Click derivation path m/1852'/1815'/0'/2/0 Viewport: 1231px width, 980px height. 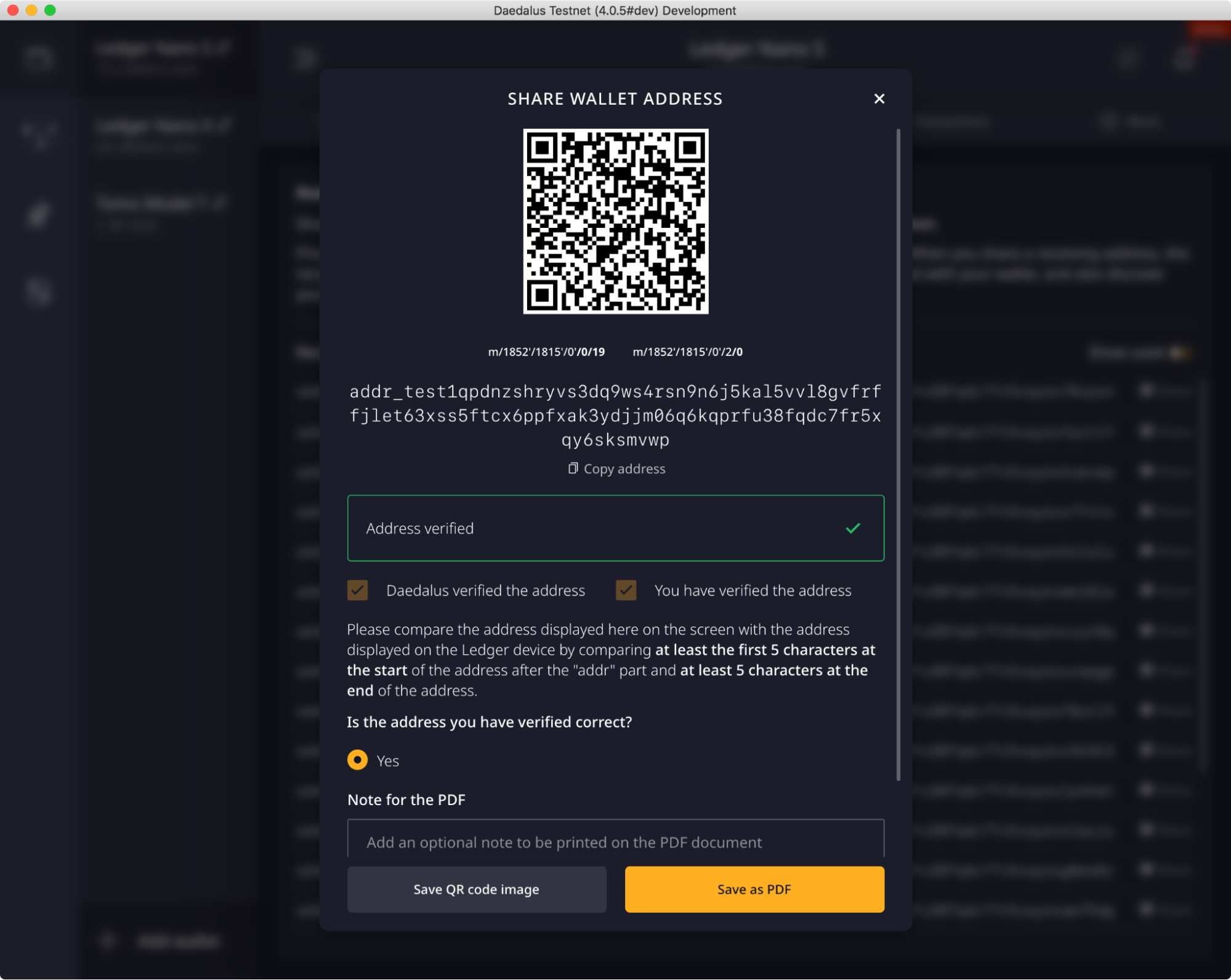tap(688, 352)
